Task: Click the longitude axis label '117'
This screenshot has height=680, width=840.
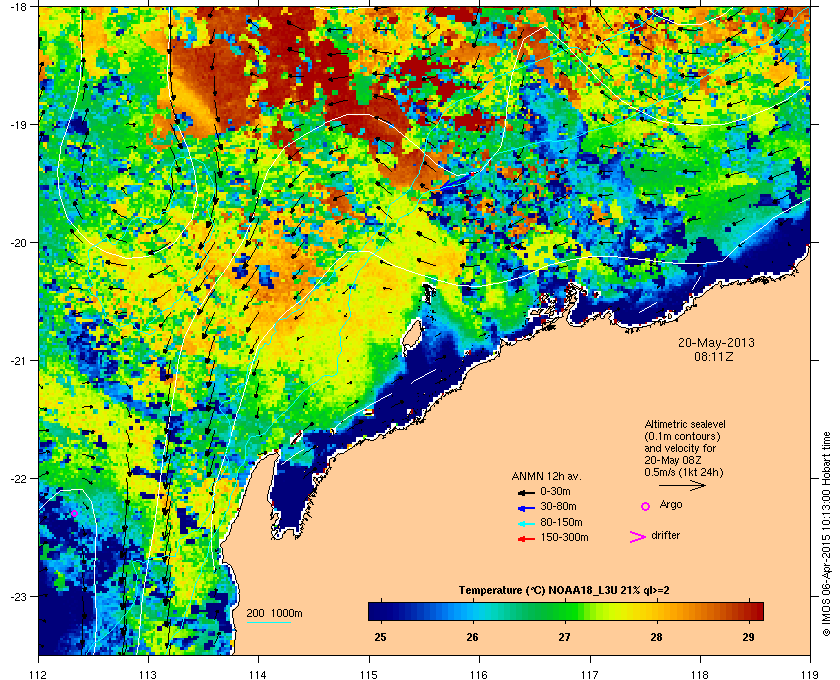Action: point(590,675)
